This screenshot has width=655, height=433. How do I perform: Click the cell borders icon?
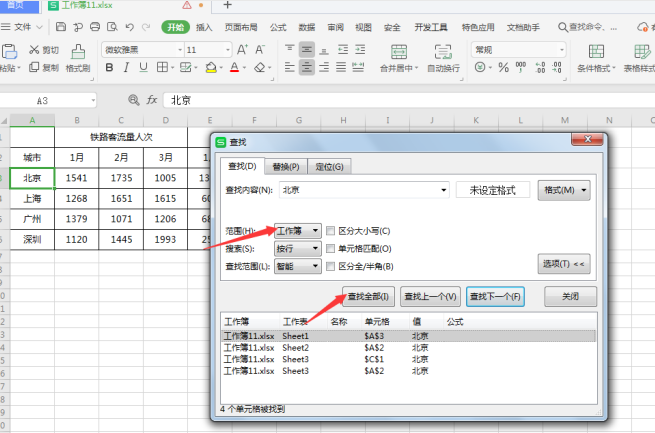point(162,67)
